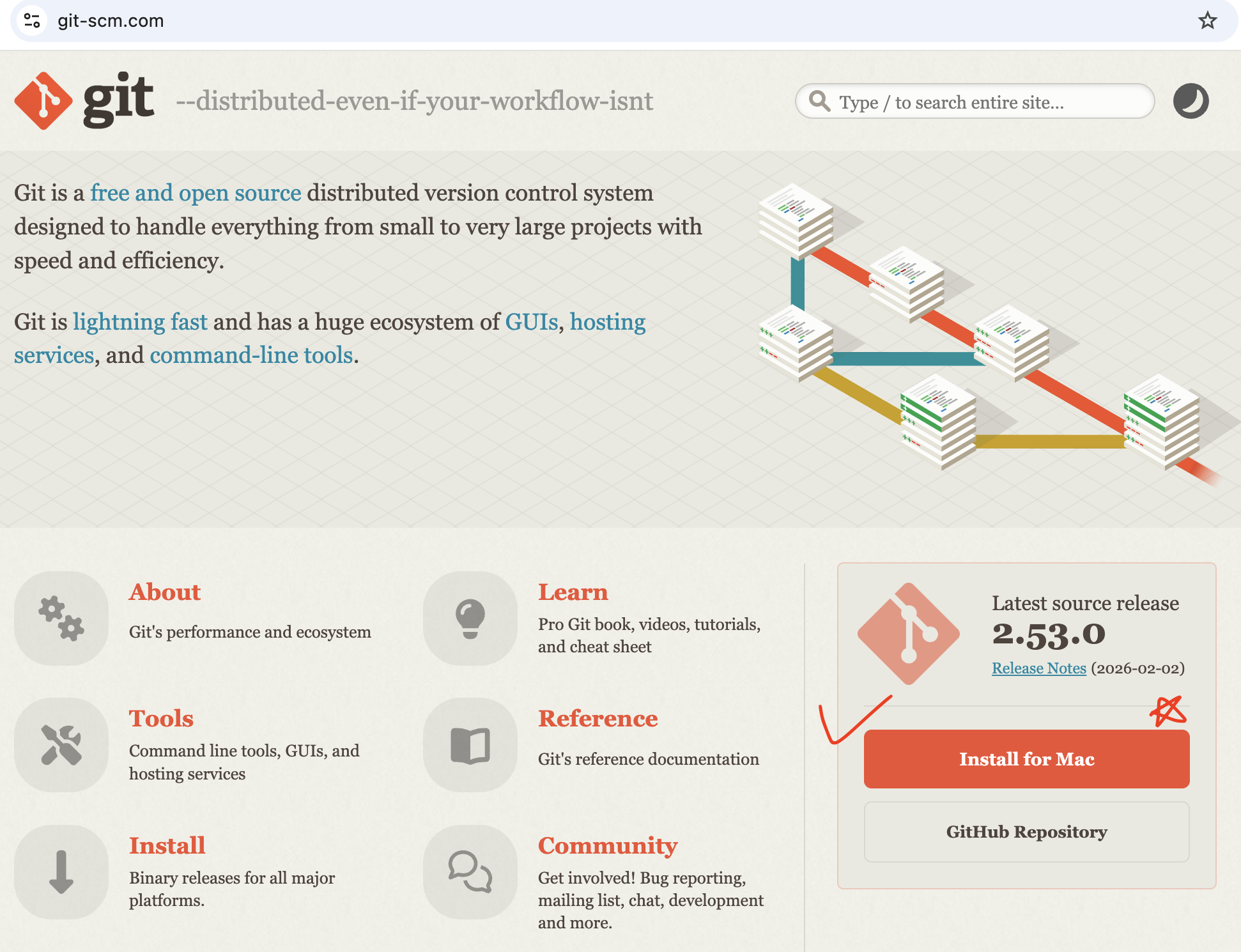The height and width of the screenshot is (952, 1241).
Task: Open the lightning fast link
Action: 140,322
